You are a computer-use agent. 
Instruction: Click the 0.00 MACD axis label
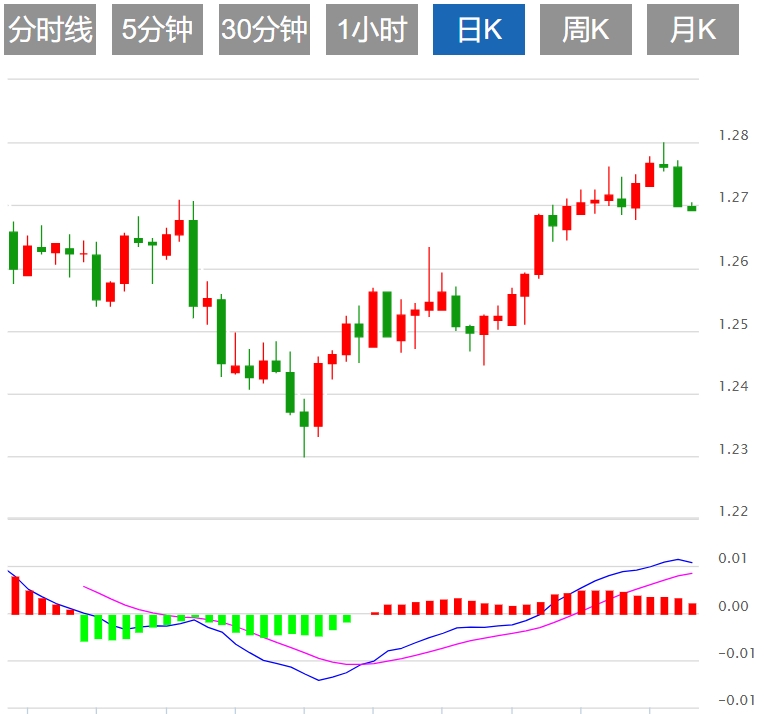coord(733,606)
